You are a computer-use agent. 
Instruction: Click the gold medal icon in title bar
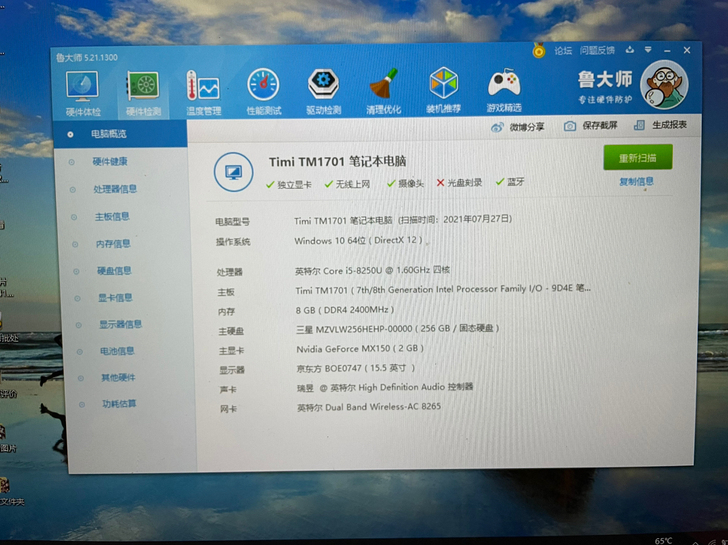(x=539, y=51)
